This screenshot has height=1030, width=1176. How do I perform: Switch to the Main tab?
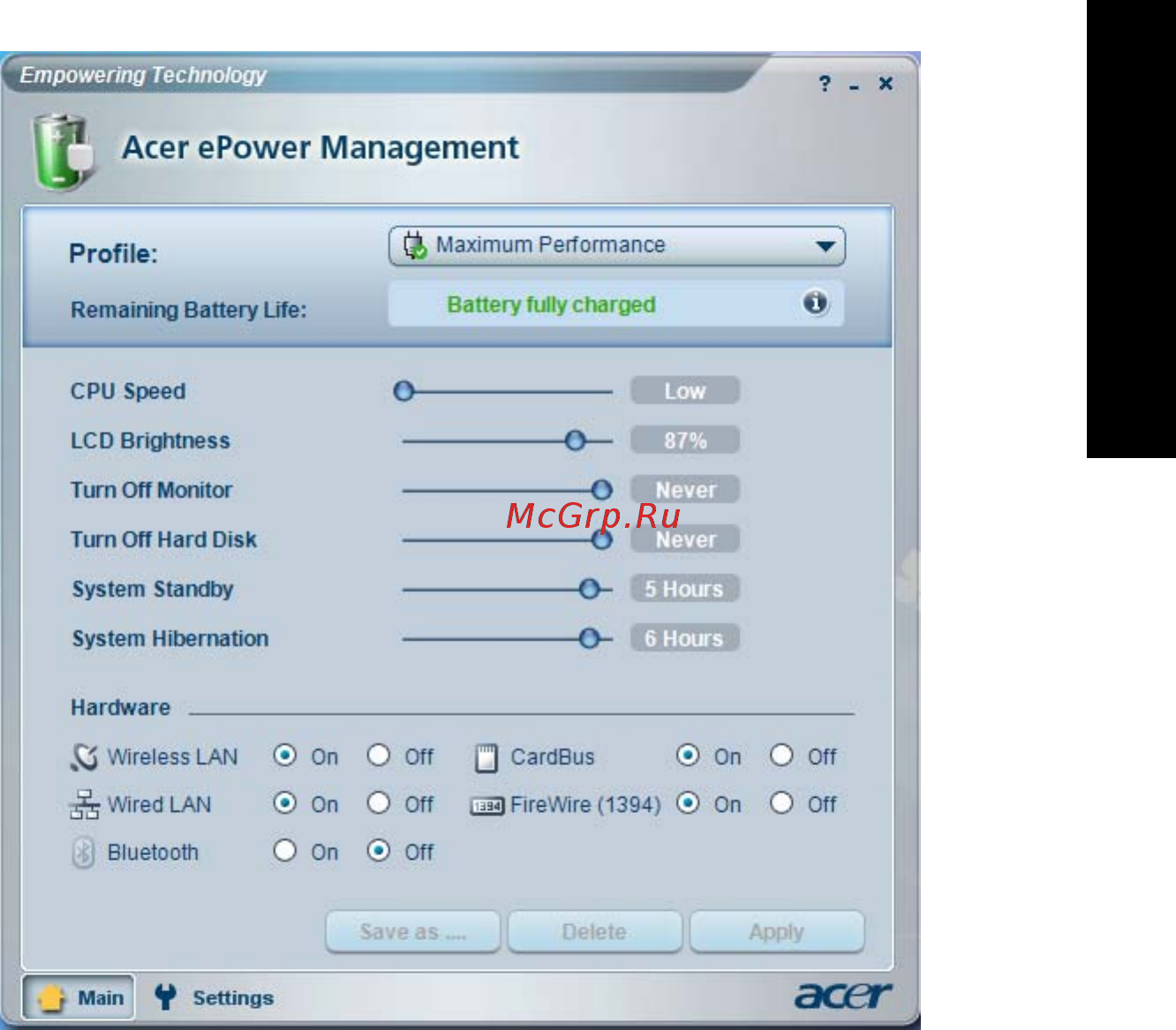coord(79,997)
